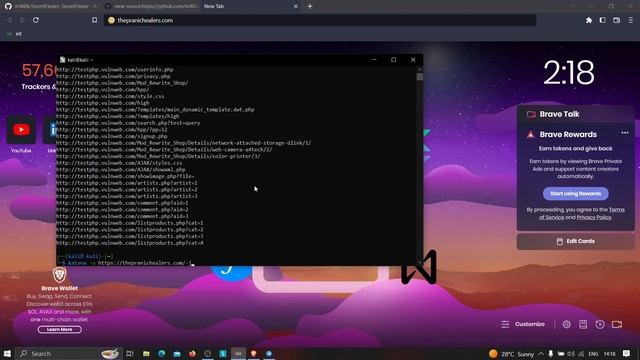Open settings gear icon on new tab
Viewport: 640px width, 360px height.
(566, 324)
